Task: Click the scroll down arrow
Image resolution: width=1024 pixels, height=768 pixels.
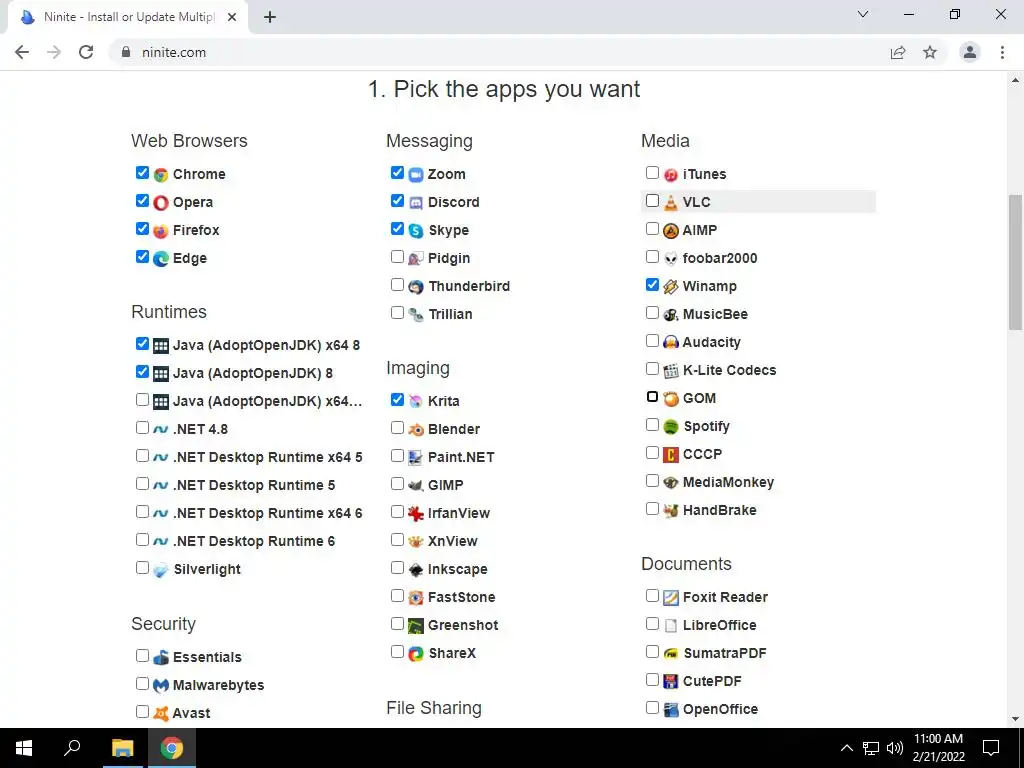Action: (x=1016, y=720)
